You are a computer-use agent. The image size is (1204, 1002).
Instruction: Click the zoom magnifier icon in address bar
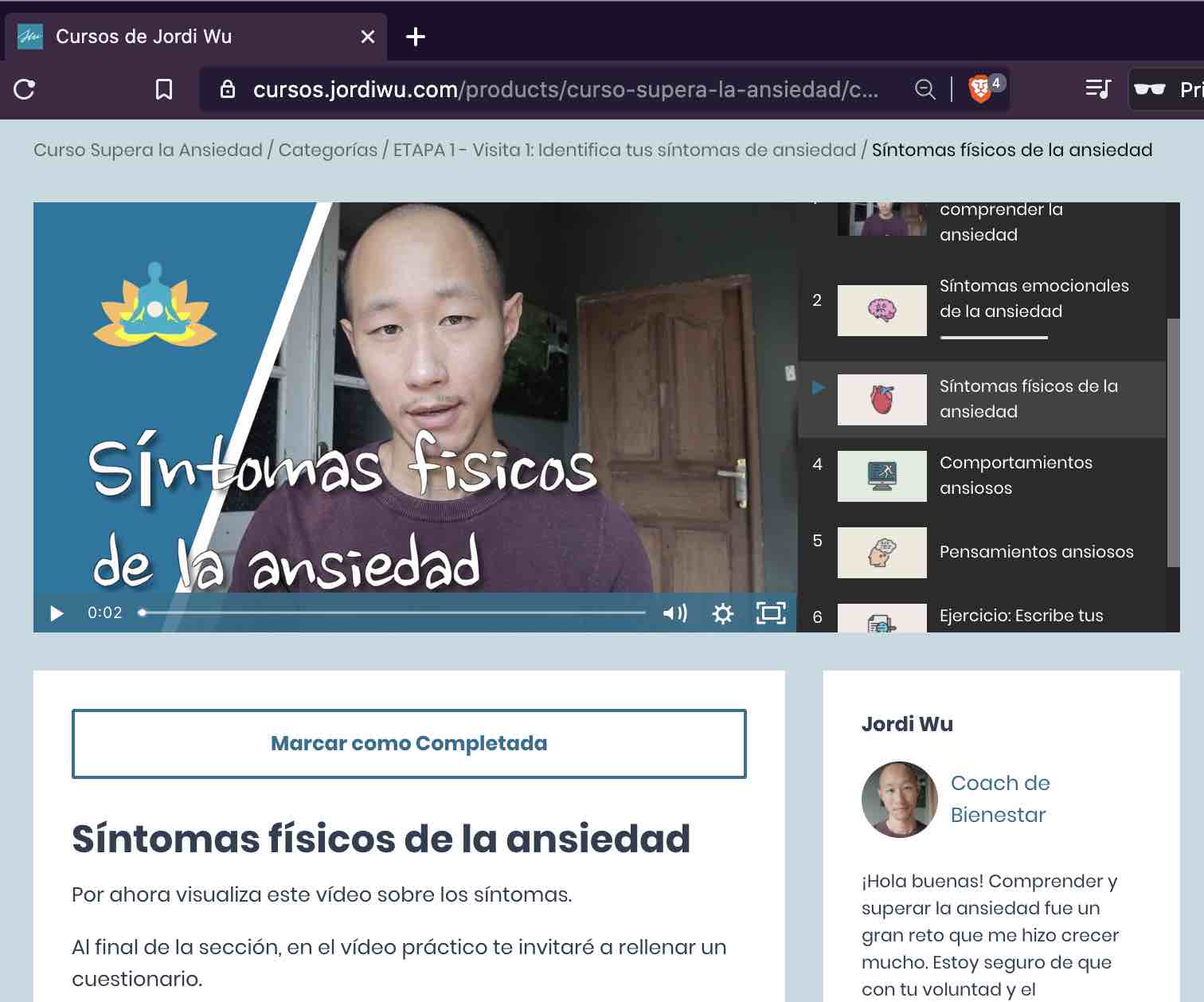[924, 89]
